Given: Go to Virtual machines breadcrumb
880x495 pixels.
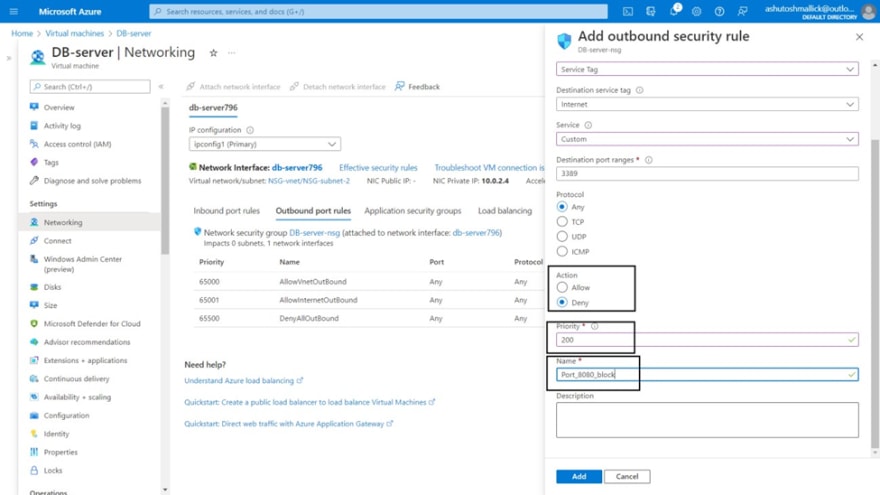Looking at the screenshot, I should pyautogui.click(x=75, y=34).
